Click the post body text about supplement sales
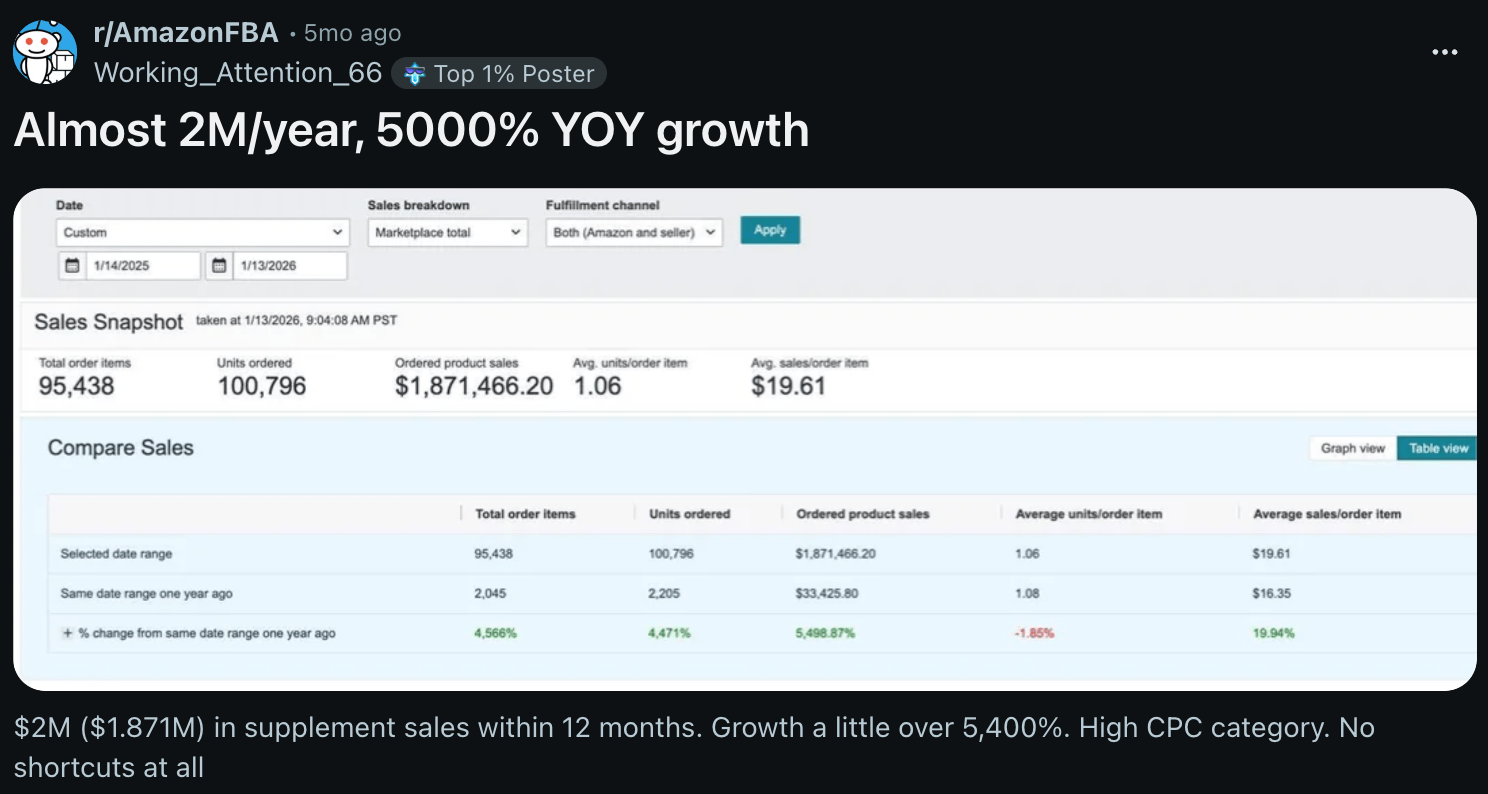The image size is (1488, 794). (694, 747)
